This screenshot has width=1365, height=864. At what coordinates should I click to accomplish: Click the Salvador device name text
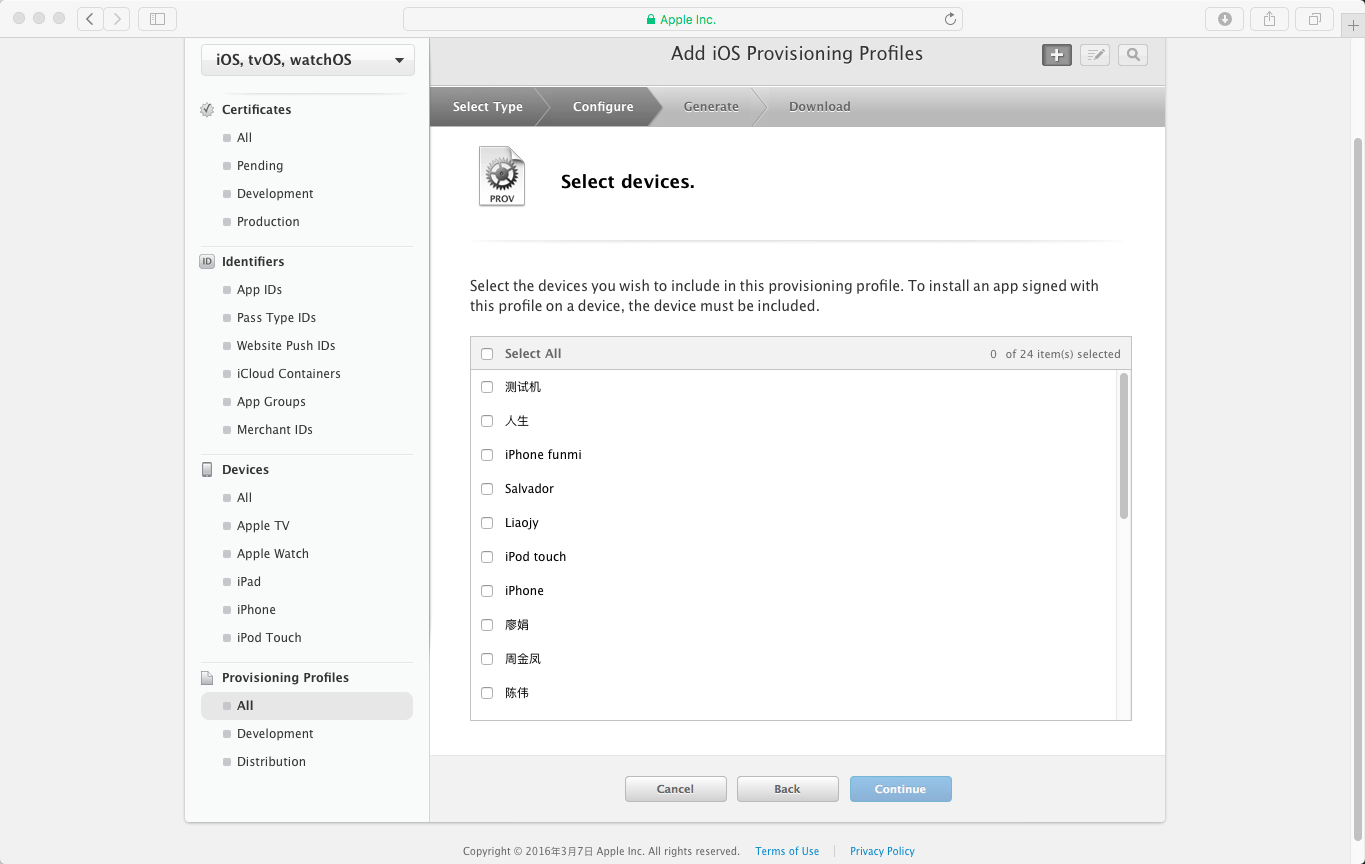[x=529, y=489]
